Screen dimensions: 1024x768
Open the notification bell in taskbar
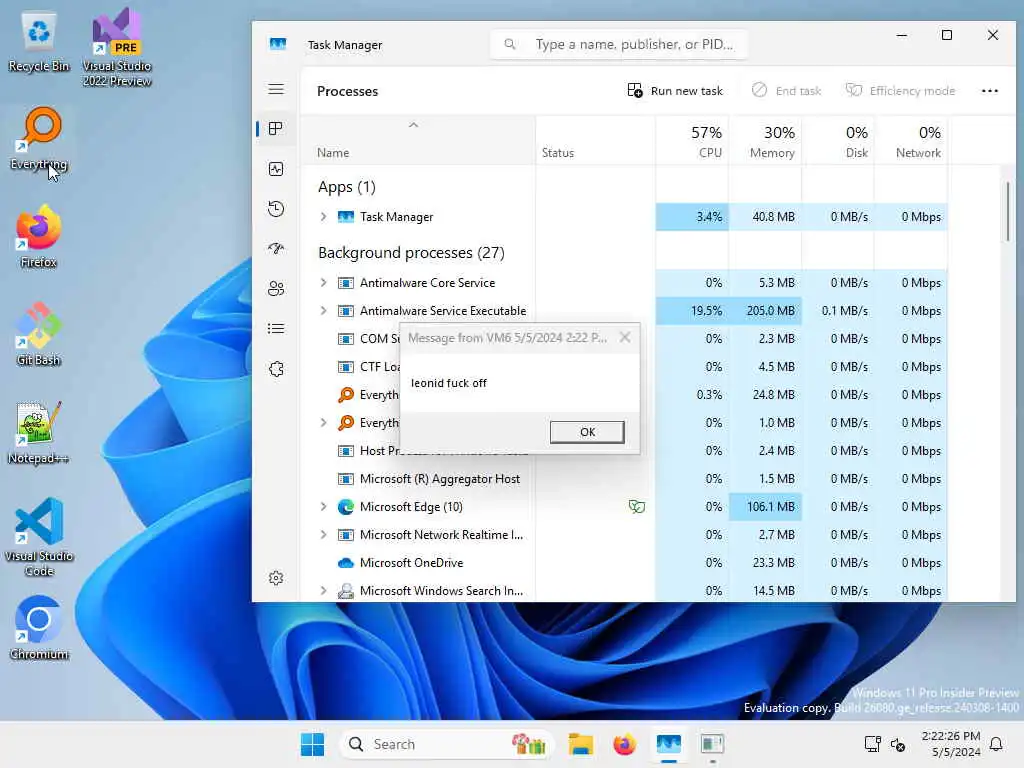coord(996,744)
